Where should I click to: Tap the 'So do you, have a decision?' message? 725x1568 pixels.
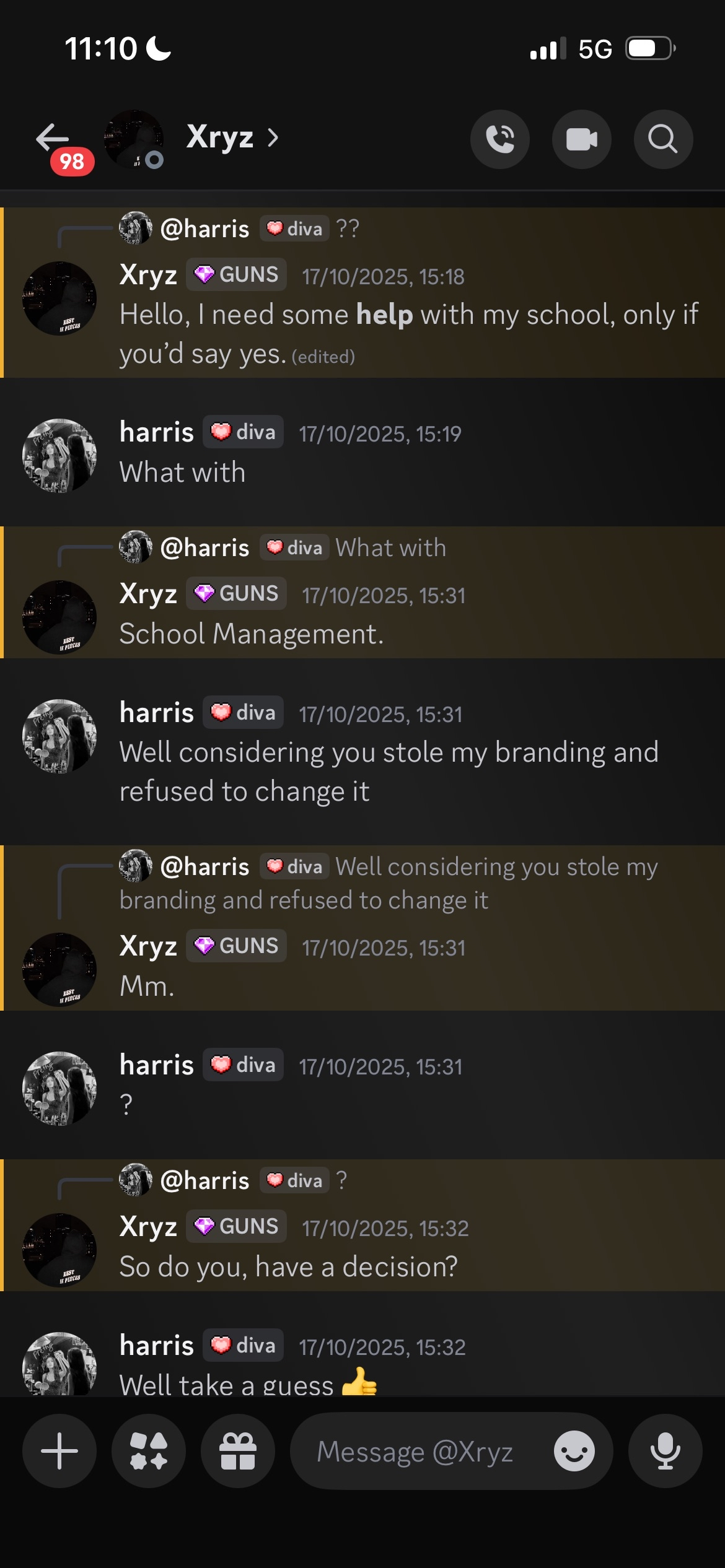point(288,1267)
